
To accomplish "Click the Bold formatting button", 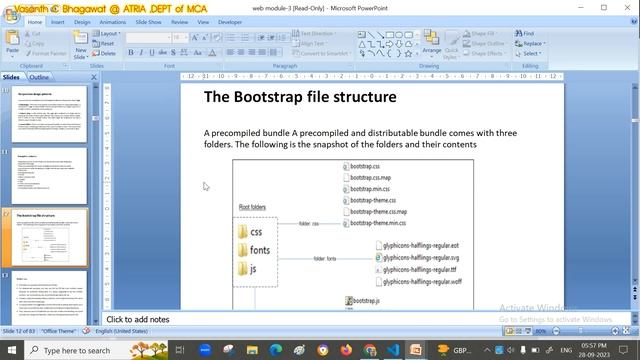I will [131, 52].
